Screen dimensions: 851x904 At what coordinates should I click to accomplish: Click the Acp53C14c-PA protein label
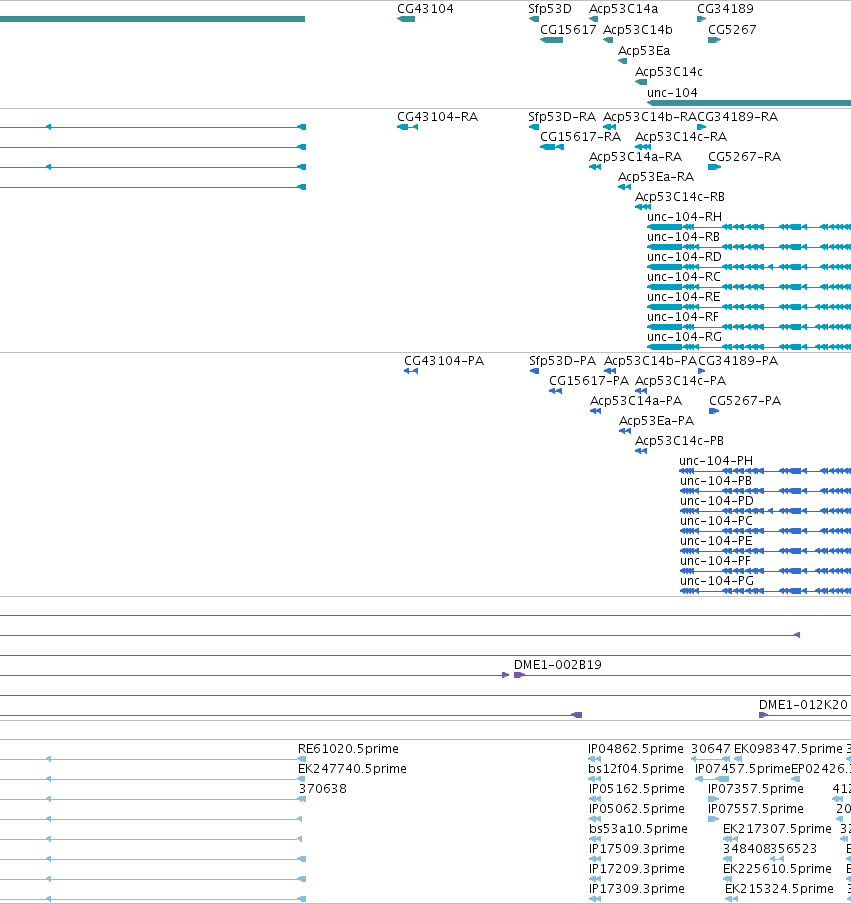point(680,381)
